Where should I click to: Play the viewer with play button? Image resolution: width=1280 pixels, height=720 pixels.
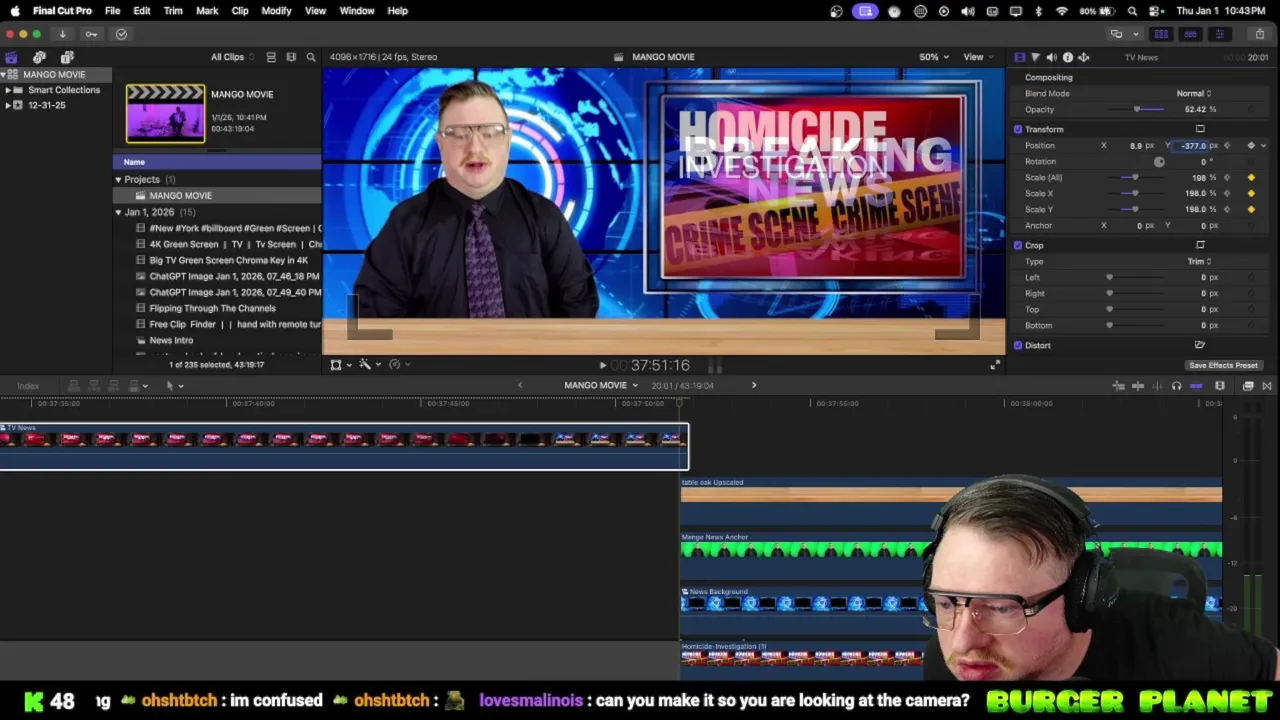(602, 366)
